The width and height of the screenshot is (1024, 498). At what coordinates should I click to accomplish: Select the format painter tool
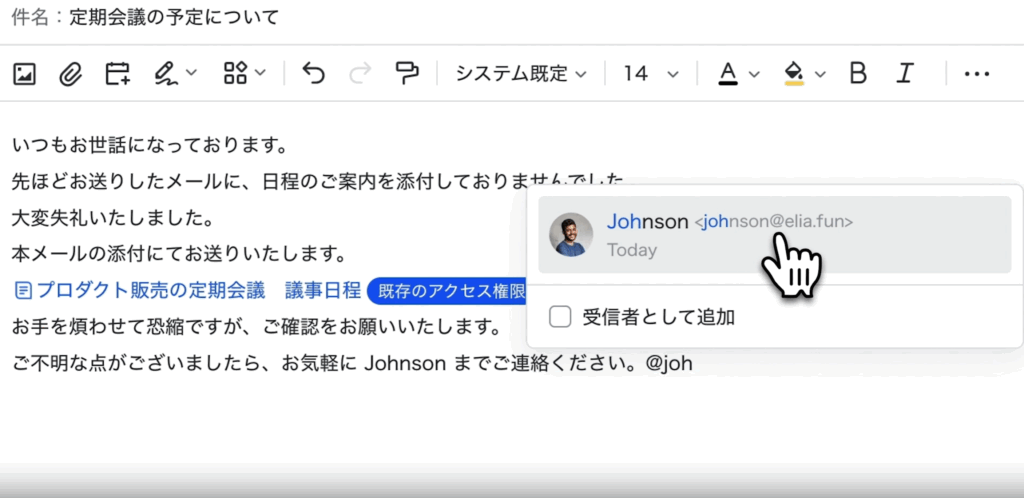coord(407,73)
